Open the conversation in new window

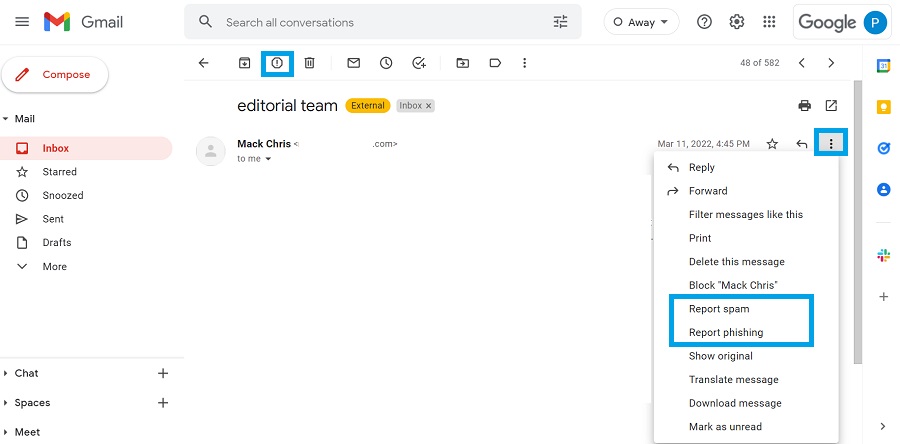831,106
